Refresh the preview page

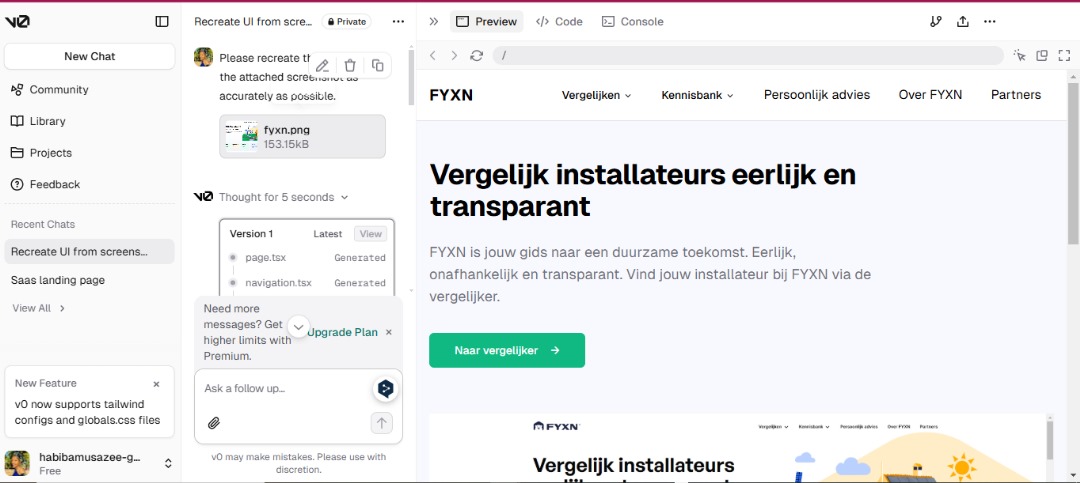click(477, 55)
